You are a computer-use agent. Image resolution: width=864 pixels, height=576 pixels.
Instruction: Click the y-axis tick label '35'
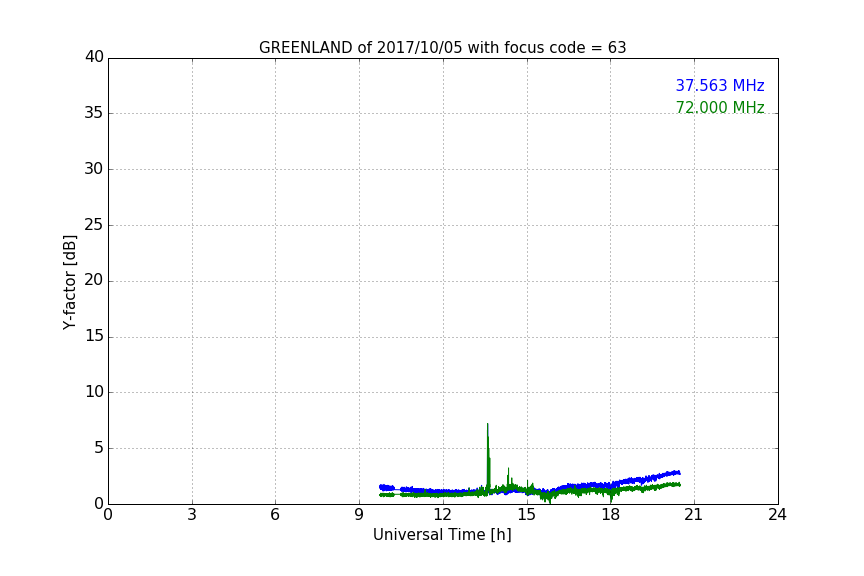tap(94, 113)
